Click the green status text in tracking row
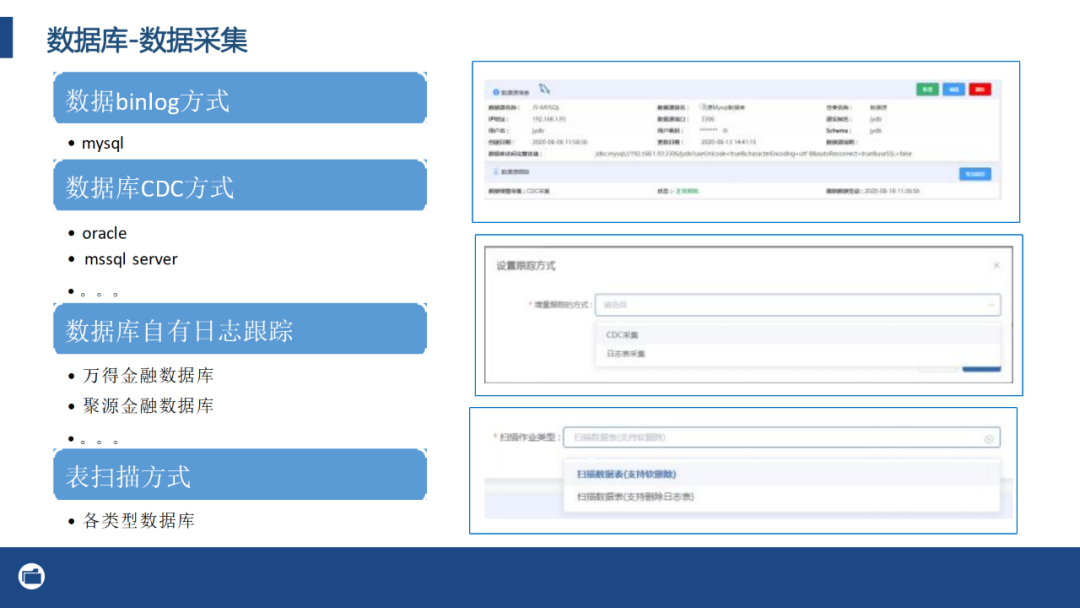Viewport: 1080px width, 608px height. (x=687, y=191)
